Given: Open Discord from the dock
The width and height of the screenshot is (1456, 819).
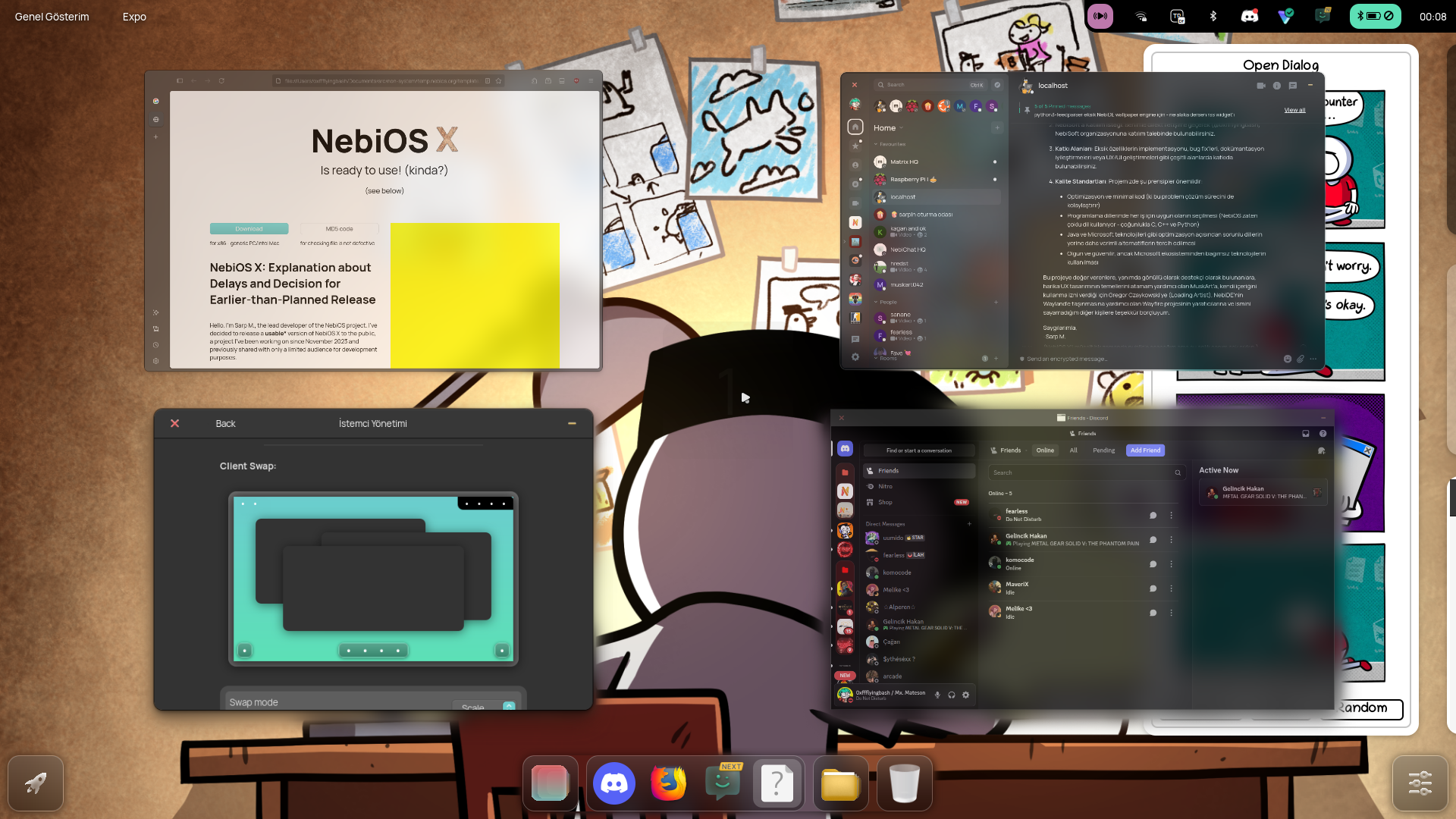Looking at the screenshot, I should pyautogui.click(x=613, y=783).
